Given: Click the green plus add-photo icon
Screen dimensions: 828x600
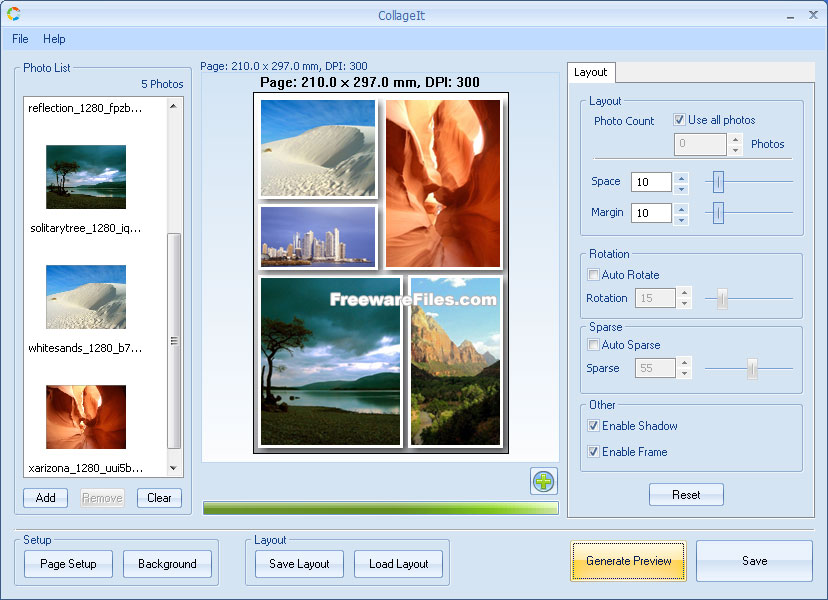Looking at the screenshot, I should point(543,481).
